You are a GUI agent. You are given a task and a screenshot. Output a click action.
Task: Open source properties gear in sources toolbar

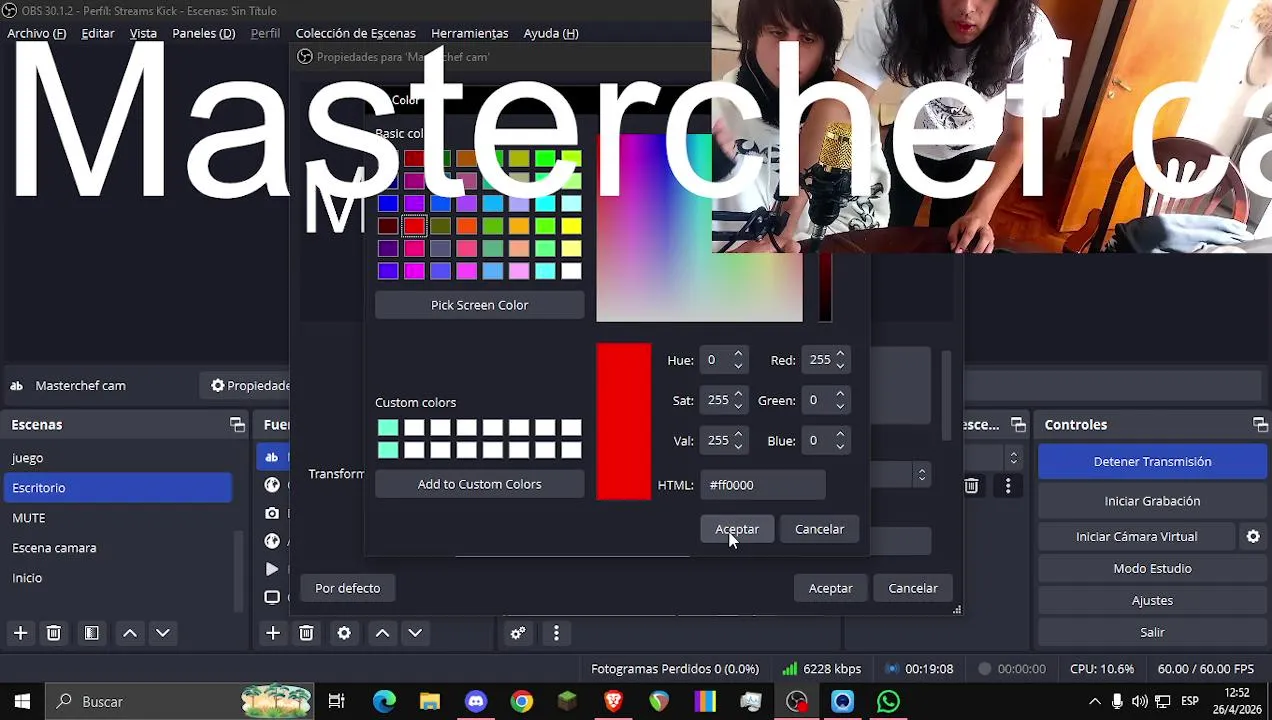pos(344,633)
